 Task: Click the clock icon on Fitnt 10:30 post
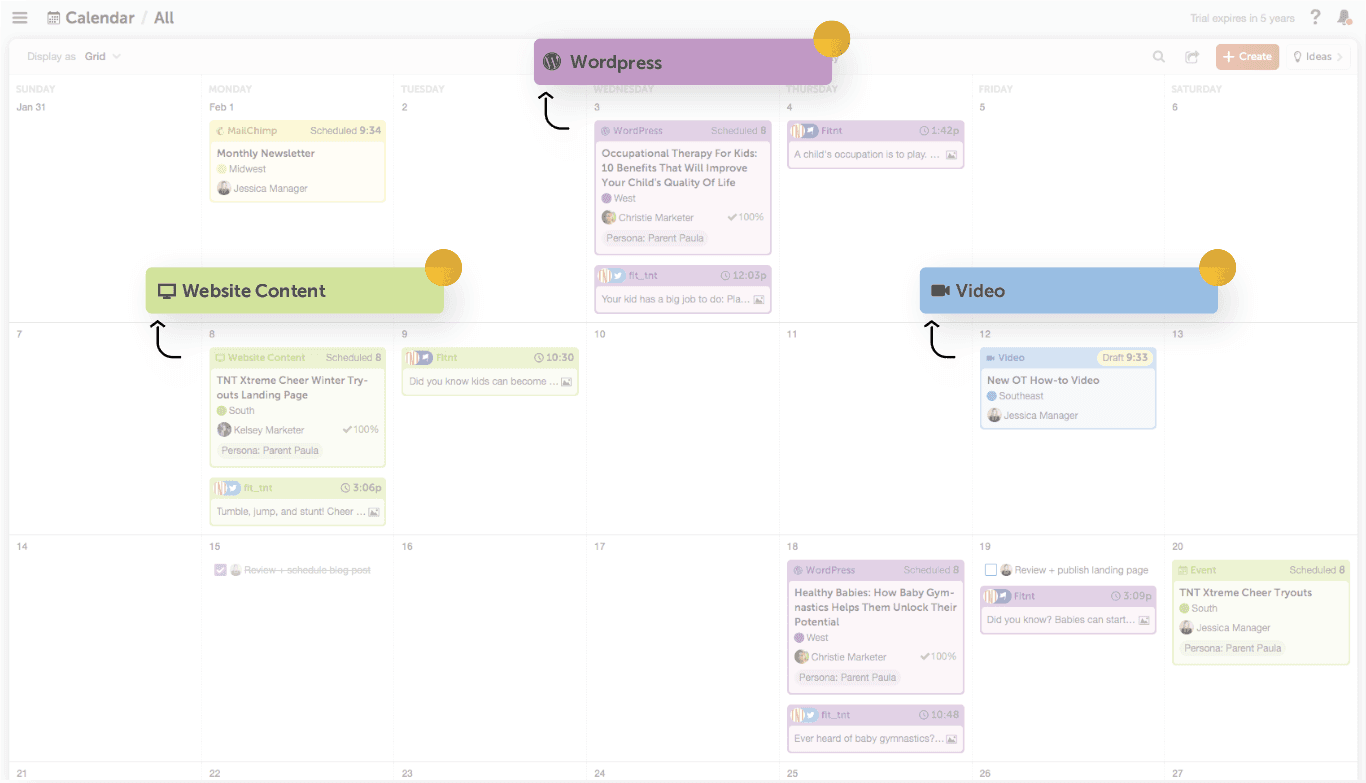coord(539,357)
